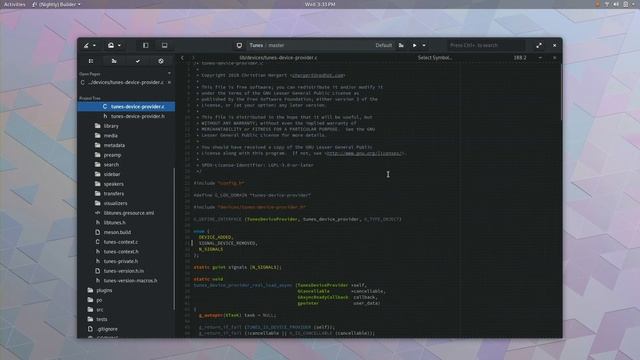Open the new document dropdown in header
The height and width of the screenshot is (360, 640).
pos(114,45)
